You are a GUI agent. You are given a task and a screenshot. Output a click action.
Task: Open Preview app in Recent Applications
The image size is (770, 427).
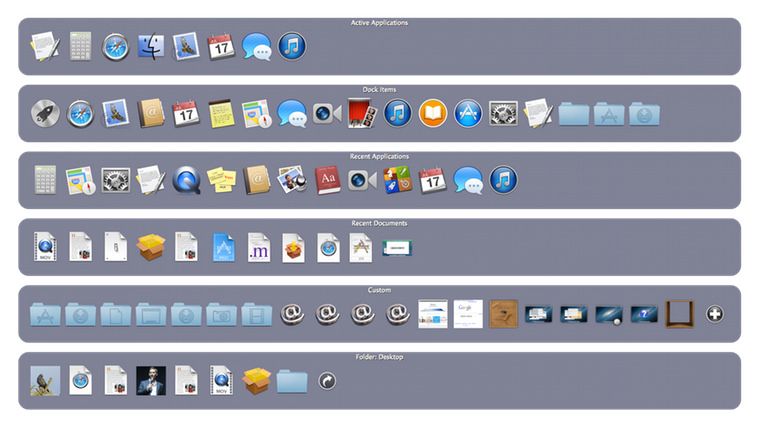[292, 180]
